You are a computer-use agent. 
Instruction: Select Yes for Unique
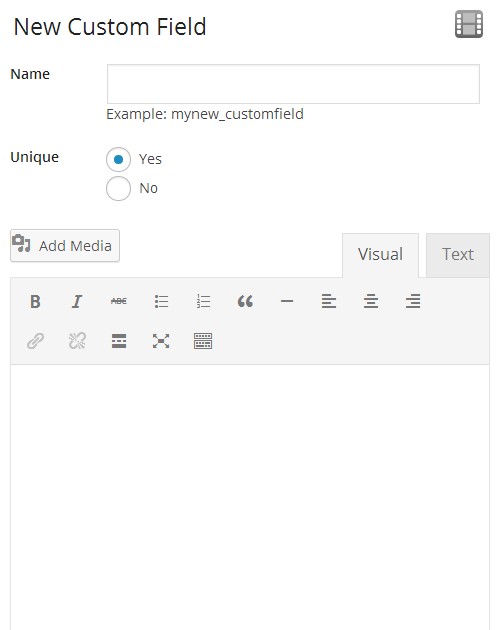[x=118, y=160]
